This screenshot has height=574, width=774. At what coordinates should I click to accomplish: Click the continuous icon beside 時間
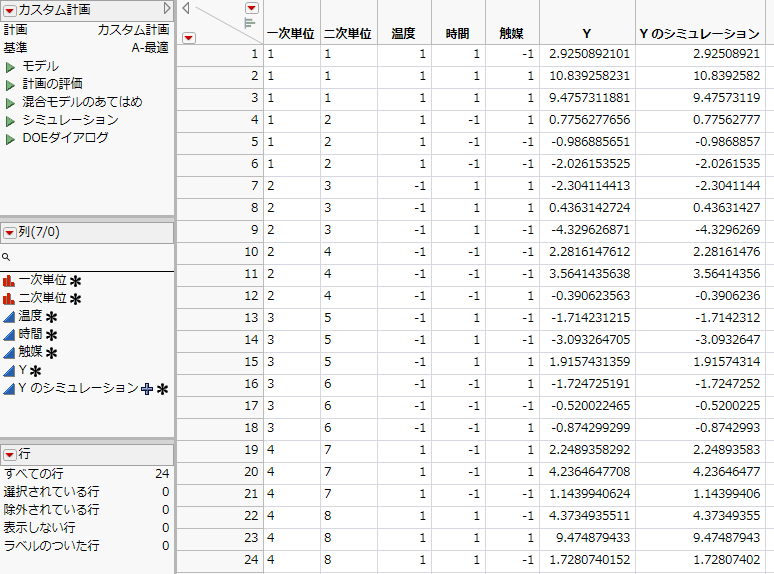8,335
